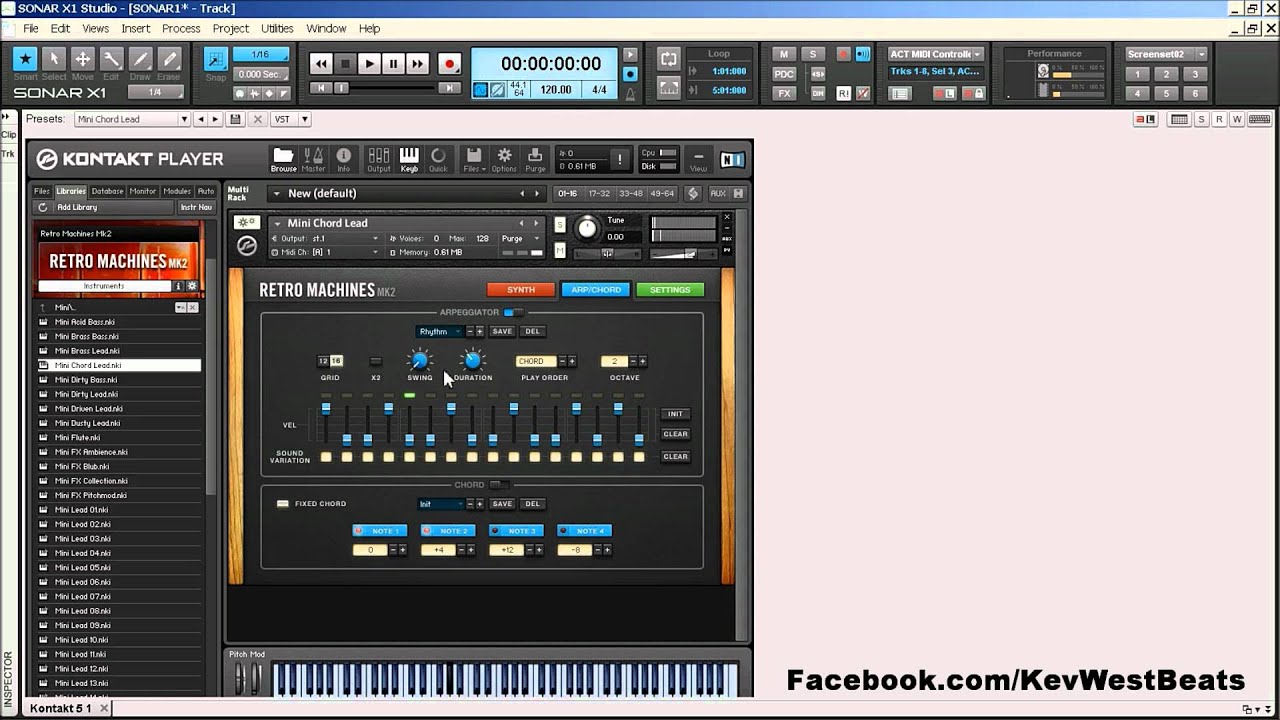
Task: Select the Erase tool
Action: coord(170,59)
